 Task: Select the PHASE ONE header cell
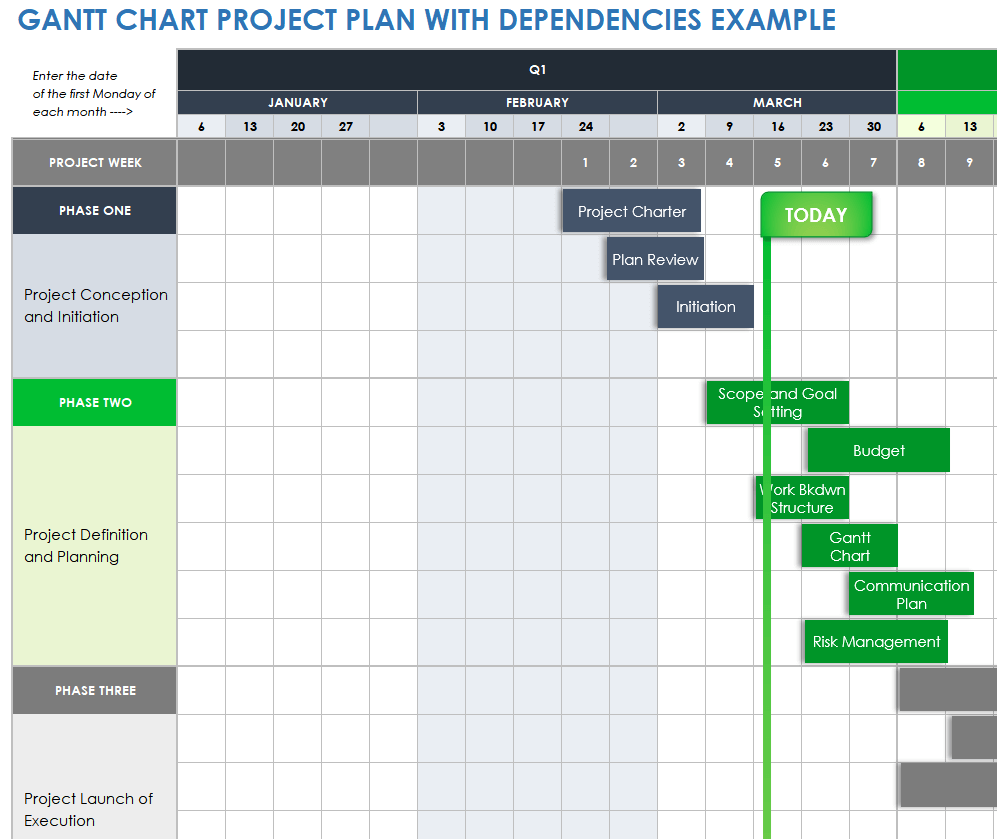pyautogui.click(x=95, y=211)
